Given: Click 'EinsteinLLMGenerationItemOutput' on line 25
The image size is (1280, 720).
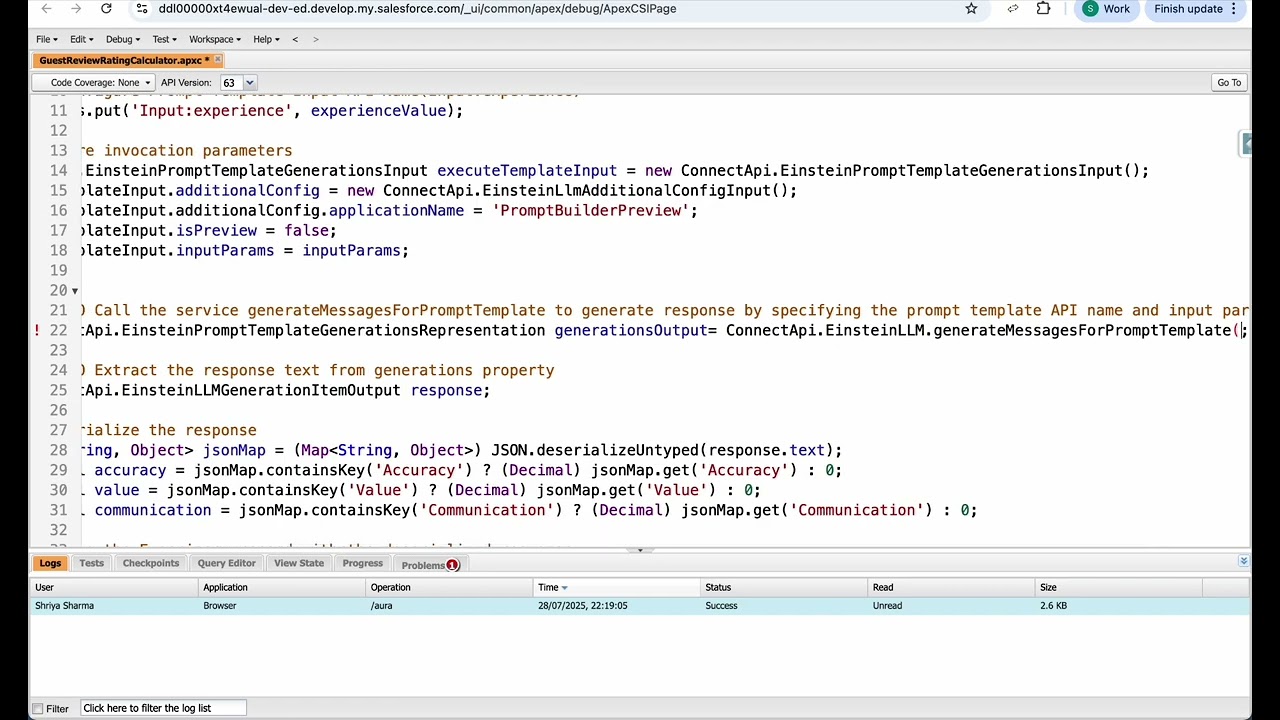Looking at the screenshot, I should coord(261,391).
